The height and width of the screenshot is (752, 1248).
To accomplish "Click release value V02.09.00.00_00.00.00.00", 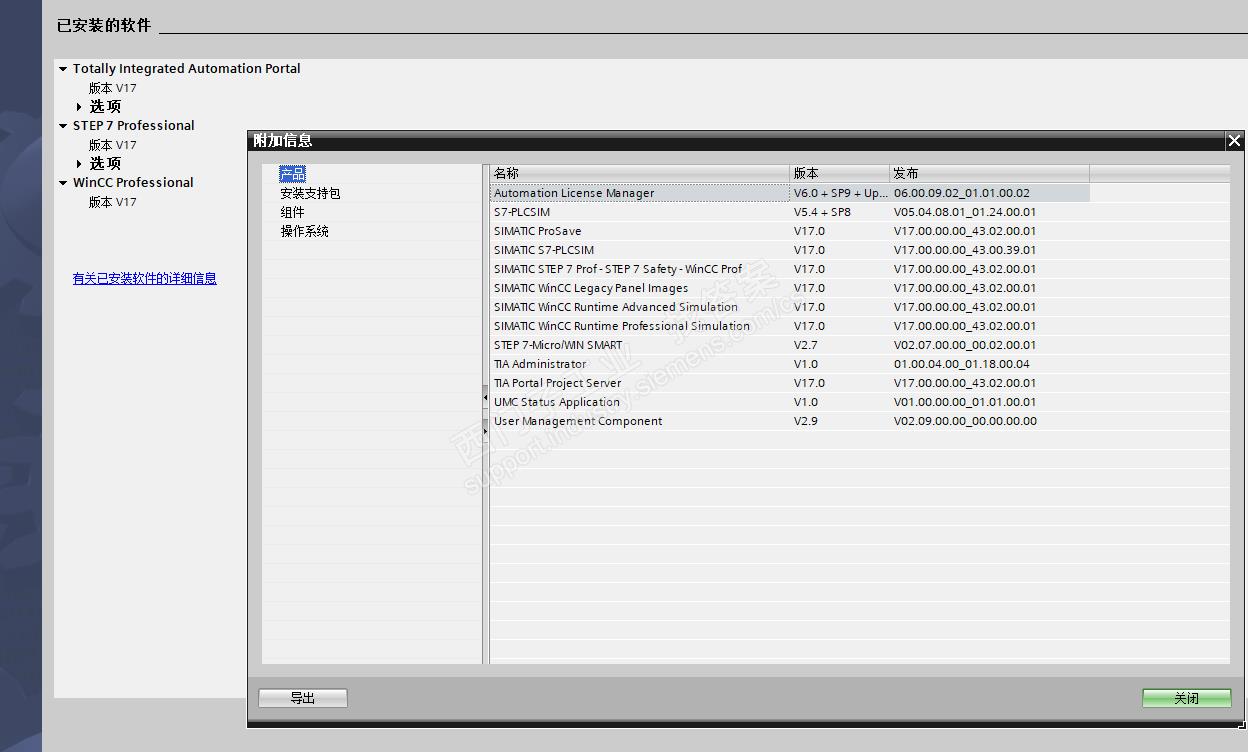I will click(965, 421).
